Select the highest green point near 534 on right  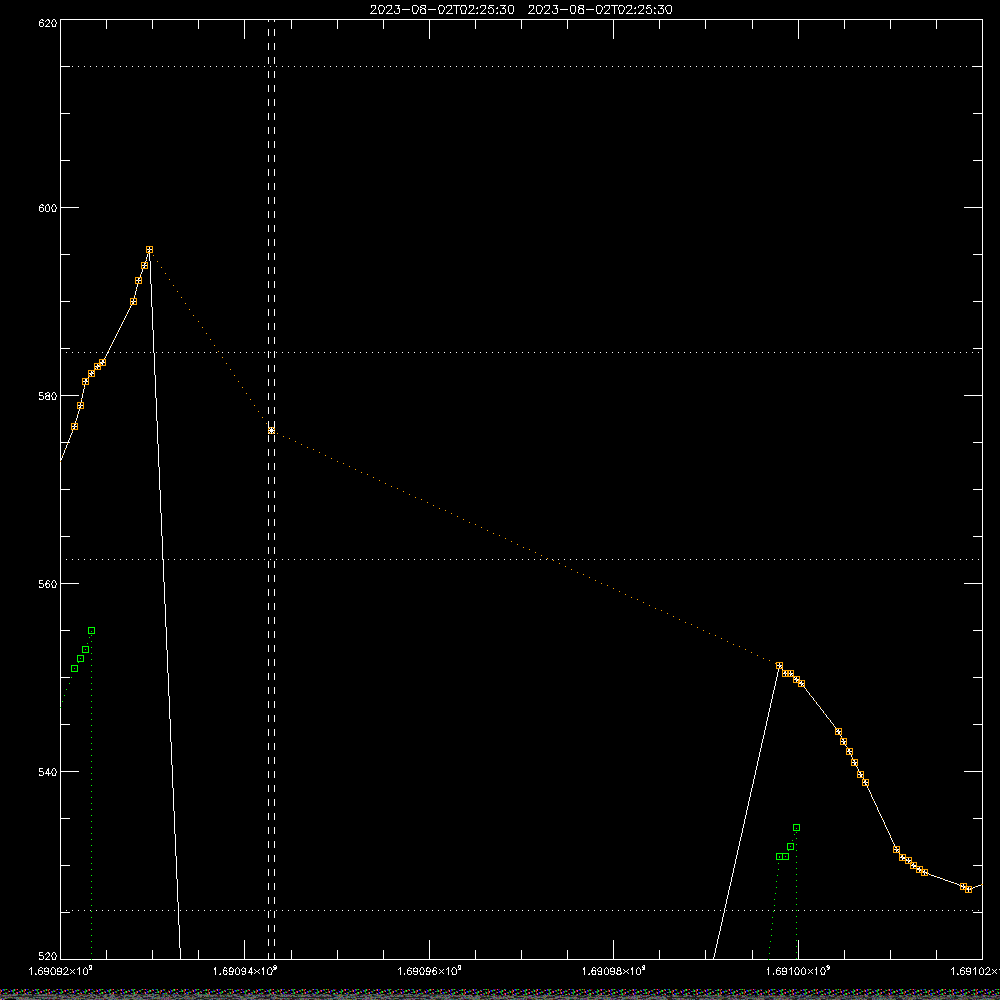[797, 828]
